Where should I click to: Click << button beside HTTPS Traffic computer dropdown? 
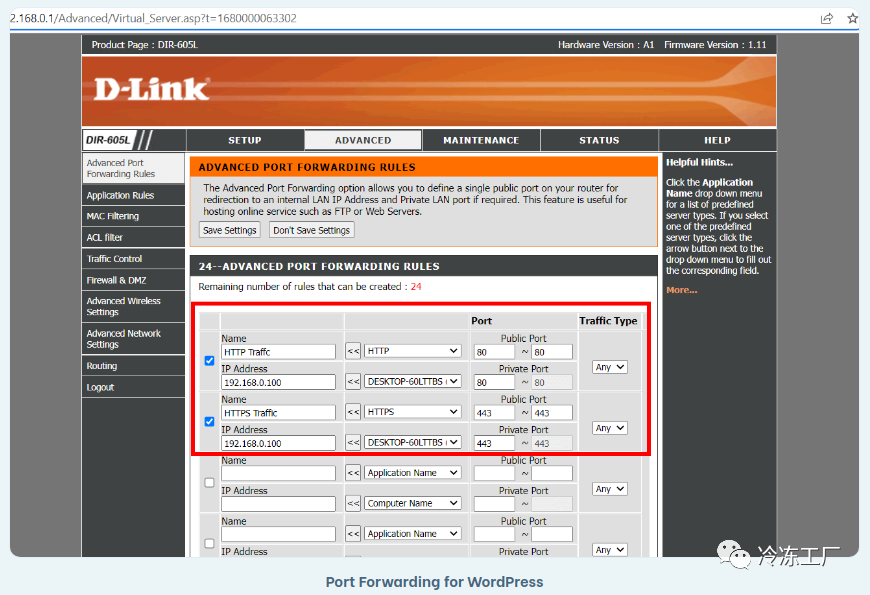point(353,443)
